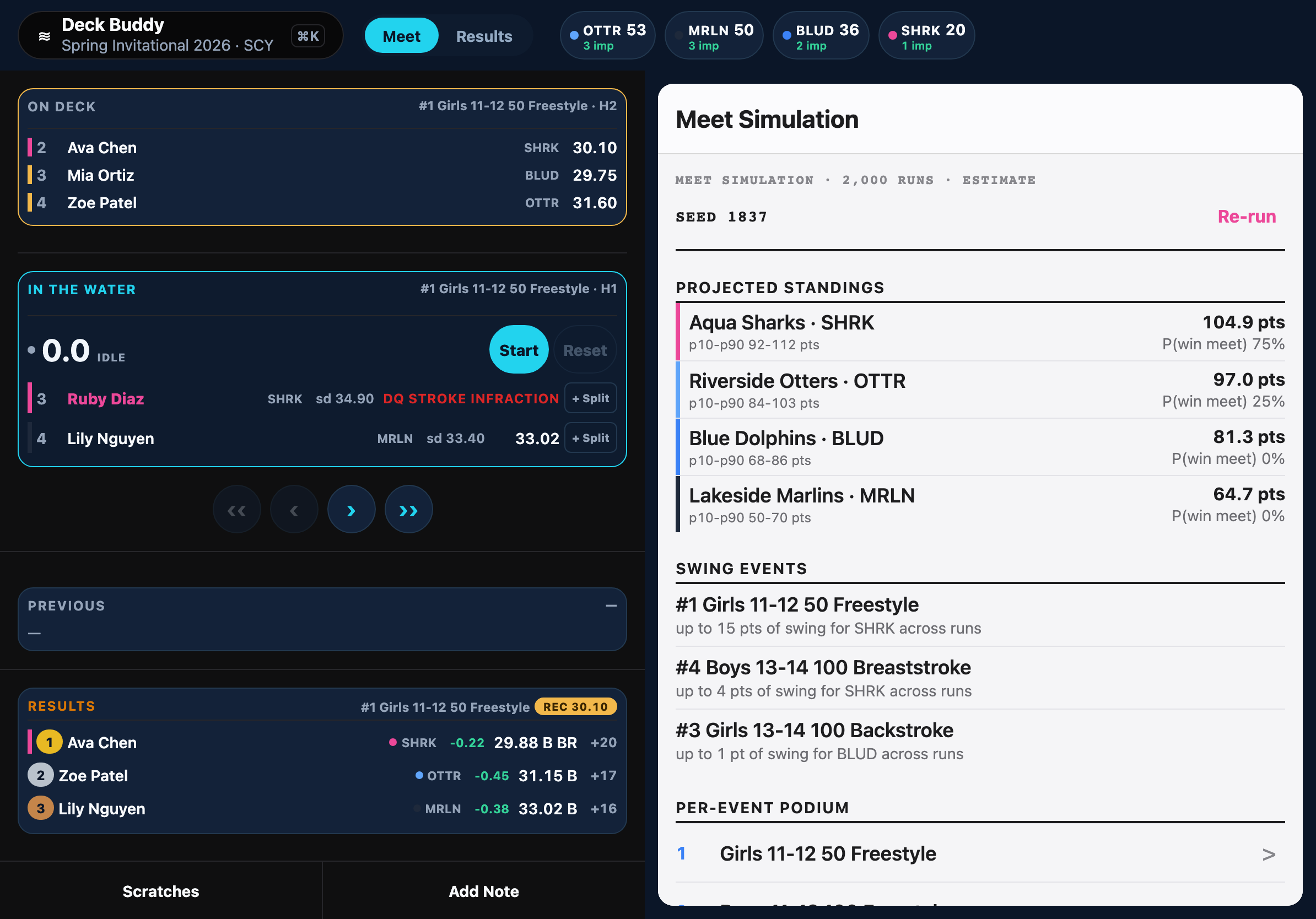Image resolution: width=1316 pixels, height=919 pixels.
Task: Select Blue Dolphins · BLUD projected standing
Action: click(x=980, y=447)
